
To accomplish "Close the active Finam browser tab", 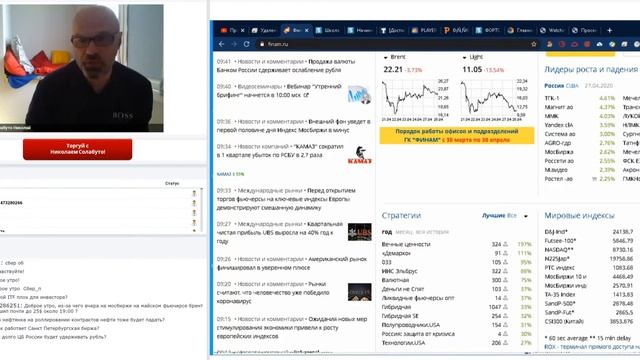I will (x=307, y=30).
